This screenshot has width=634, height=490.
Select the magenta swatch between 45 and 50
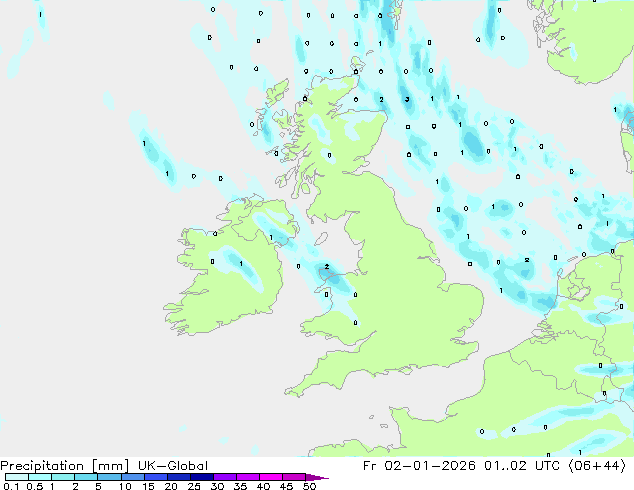pyautogui.click(x=294, y=477)
